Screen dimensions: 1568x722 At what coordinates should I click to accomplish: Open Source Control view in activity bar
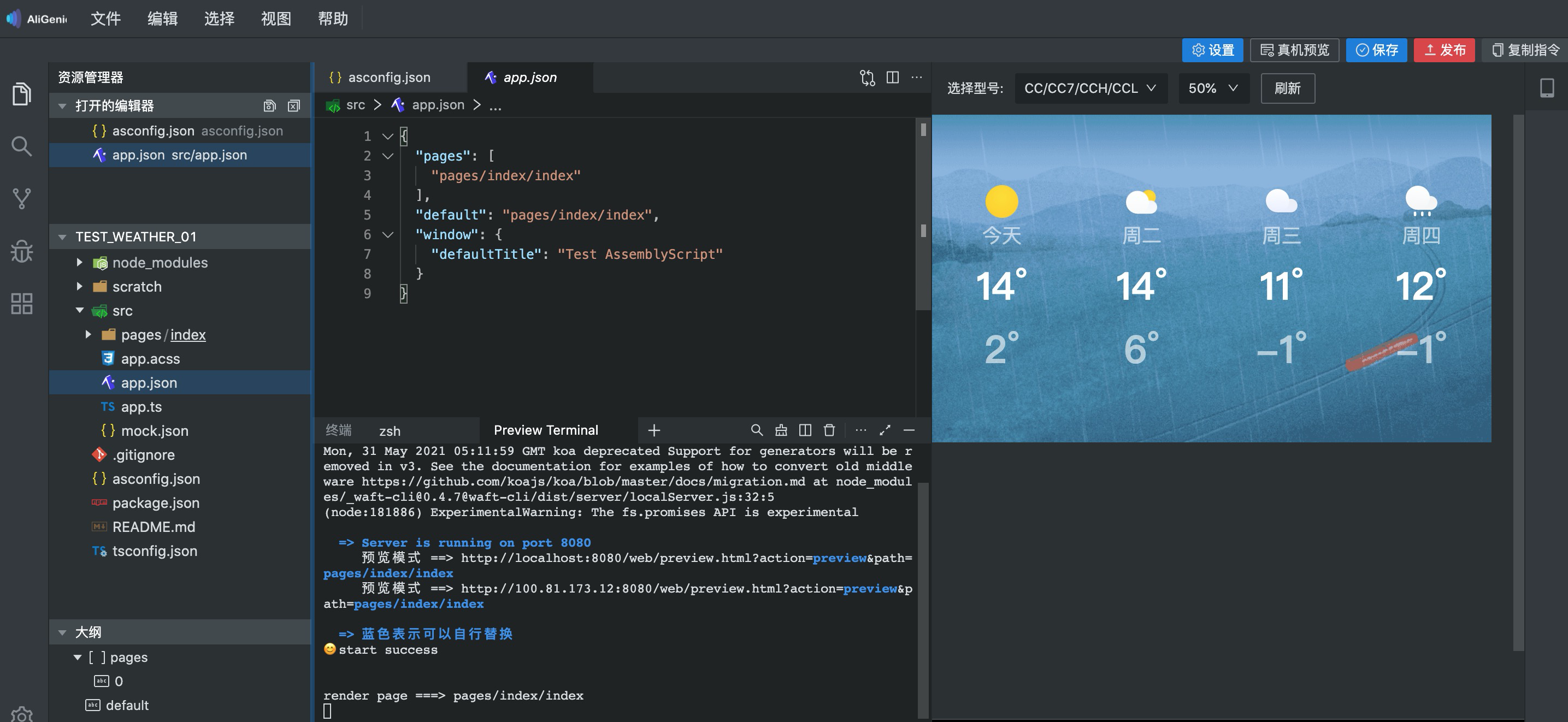pyautogui.click(x=21, y=198)
